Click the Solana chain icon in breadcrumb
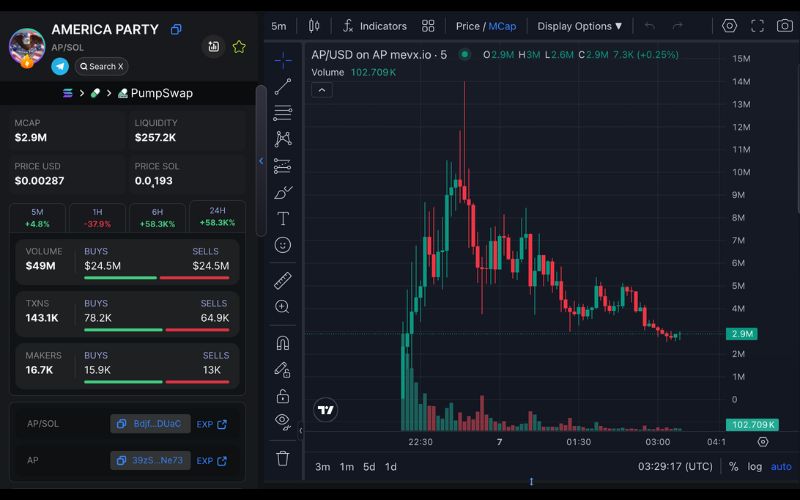The width and height of the screenshot is (800, 500). tap(68, 93)
